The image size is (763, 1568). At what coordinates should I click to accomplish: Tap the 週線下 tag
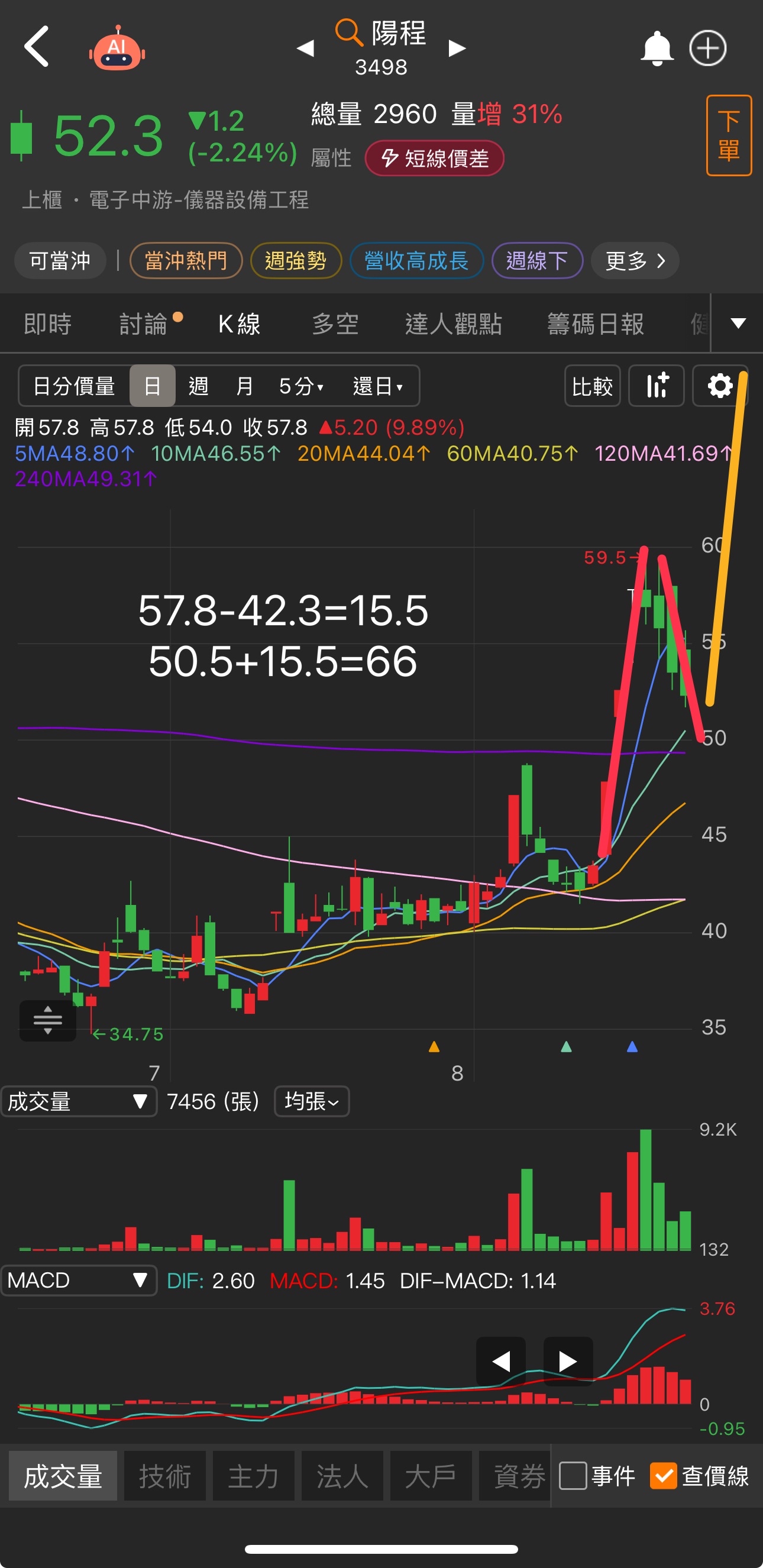pyautogui.click(x=537, y=260)
